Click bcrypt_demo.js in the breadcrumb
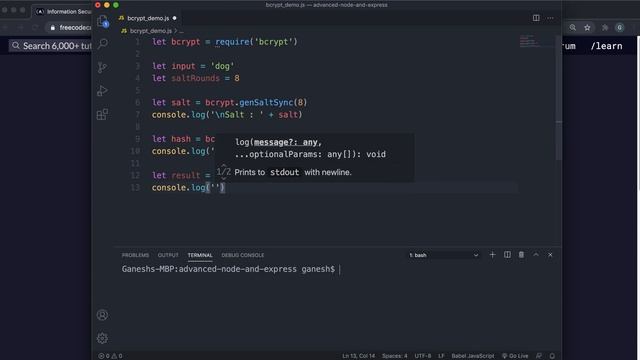 point(151,31)
